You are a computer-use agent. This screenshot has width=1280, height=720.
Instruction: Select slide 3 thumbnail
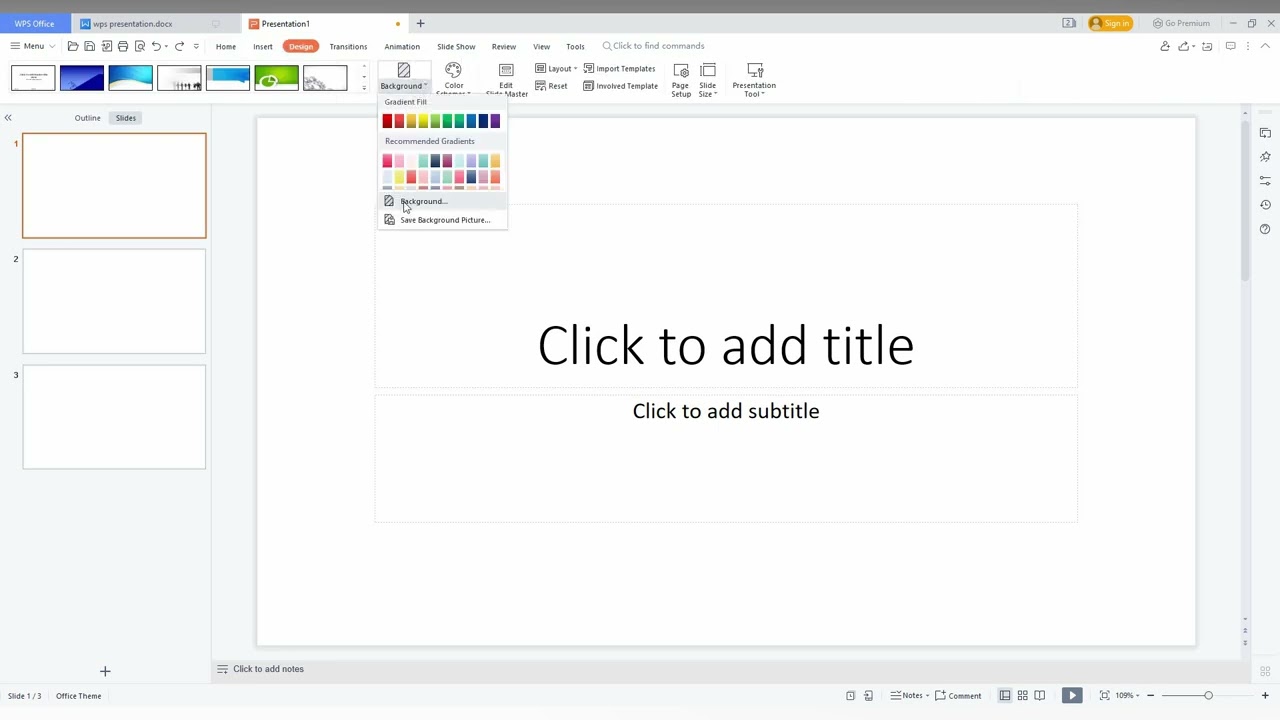(114, 417)
